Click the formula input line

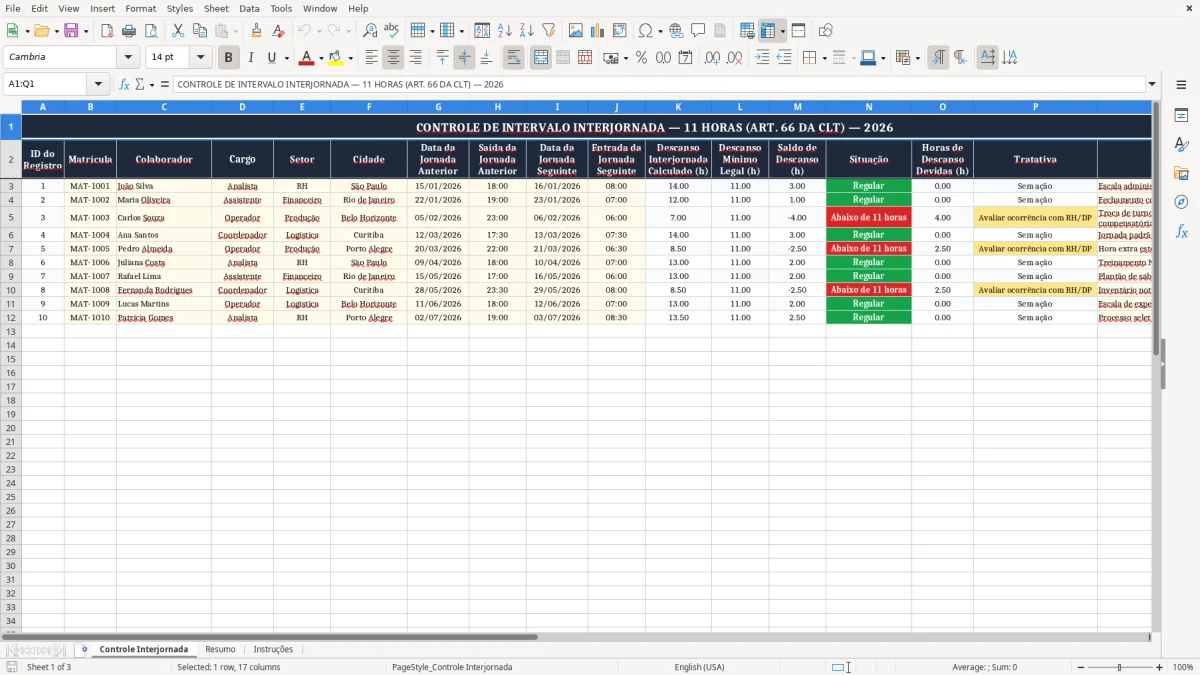click(659, 84)
